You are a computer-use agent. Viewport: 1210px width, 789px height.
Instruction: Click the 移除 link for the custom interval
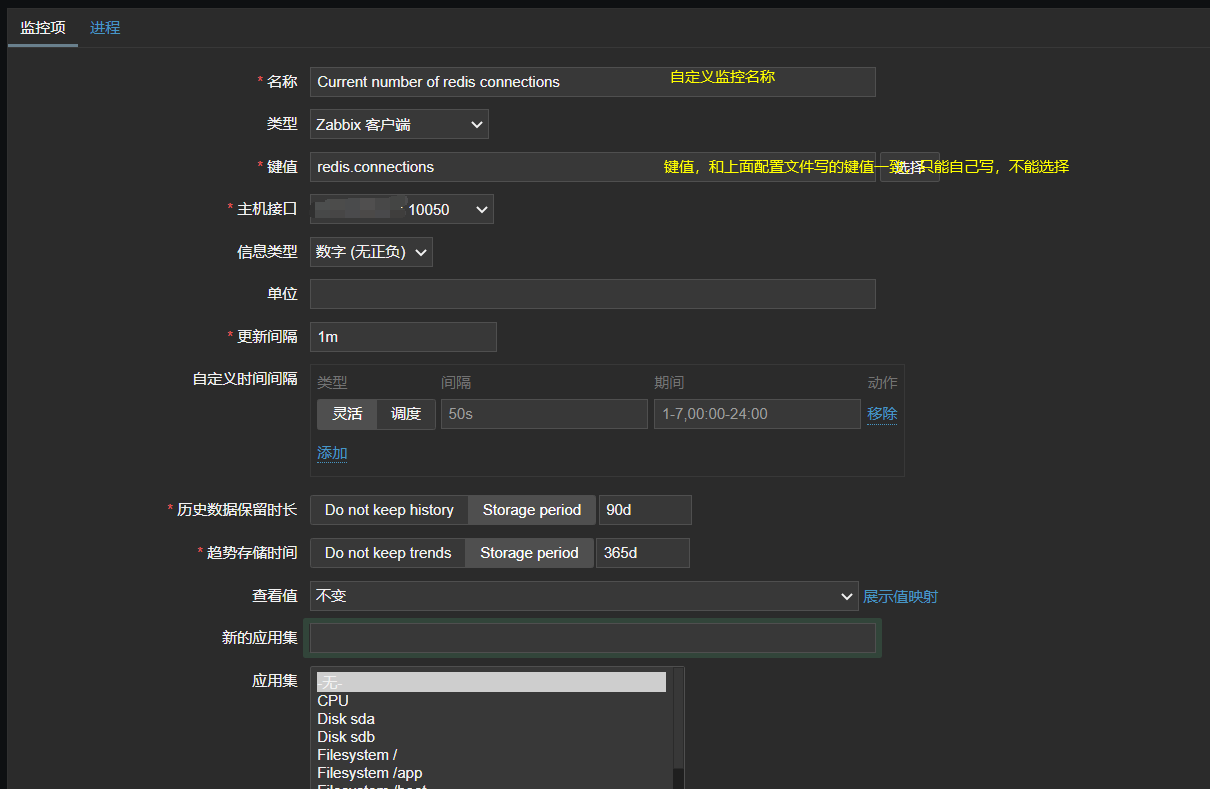(882, 414)
